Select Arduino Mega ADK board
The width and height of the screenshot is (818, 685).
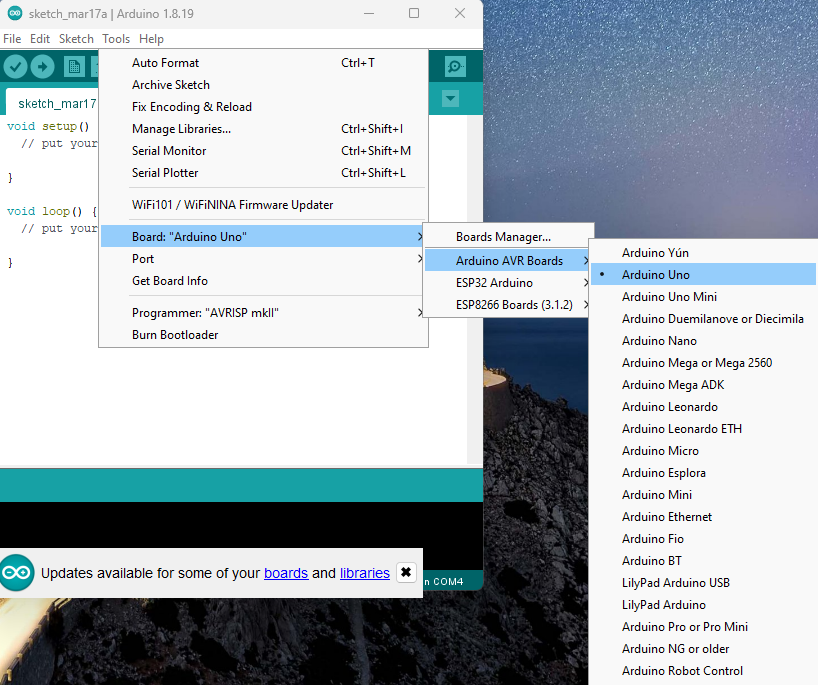703,385
